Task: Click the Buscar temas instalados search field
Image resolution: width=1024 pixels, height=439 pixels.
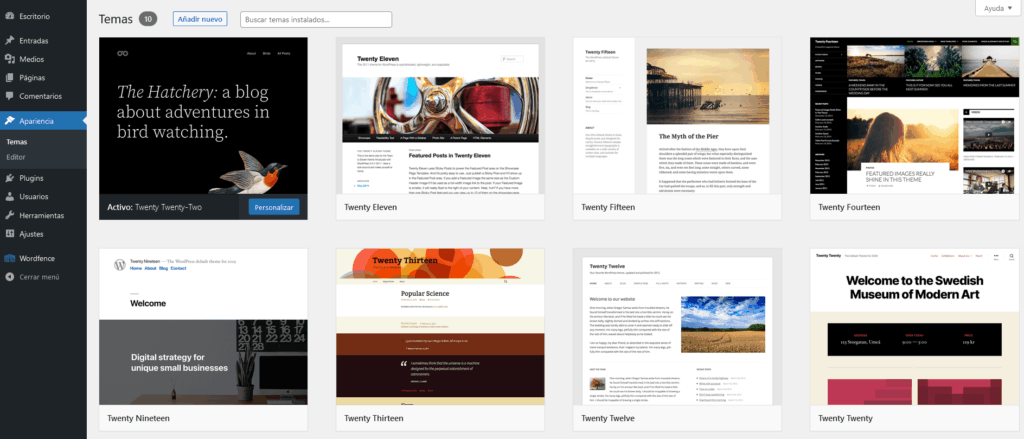Action: pos(316,20)
